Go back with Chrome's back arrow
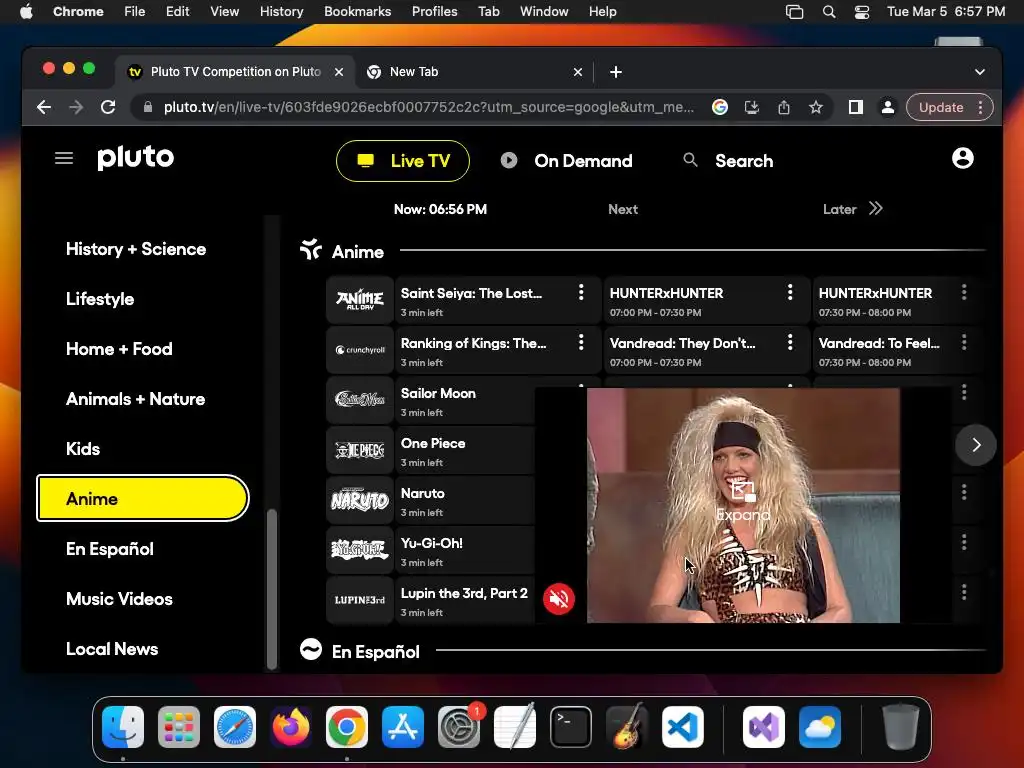 pos(44,107)
